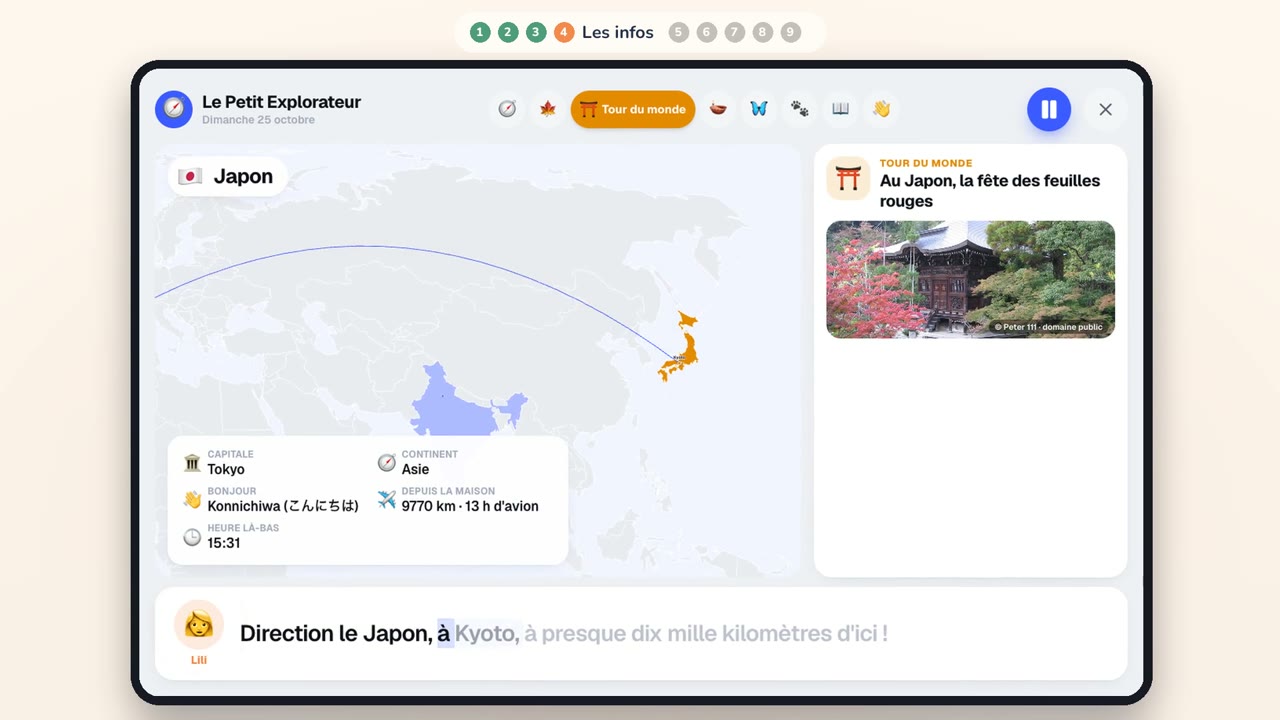This screenshot has height=720, width=1280.
Task: Click the waving hand beside Konnichiwa
Action: (192, 499)
